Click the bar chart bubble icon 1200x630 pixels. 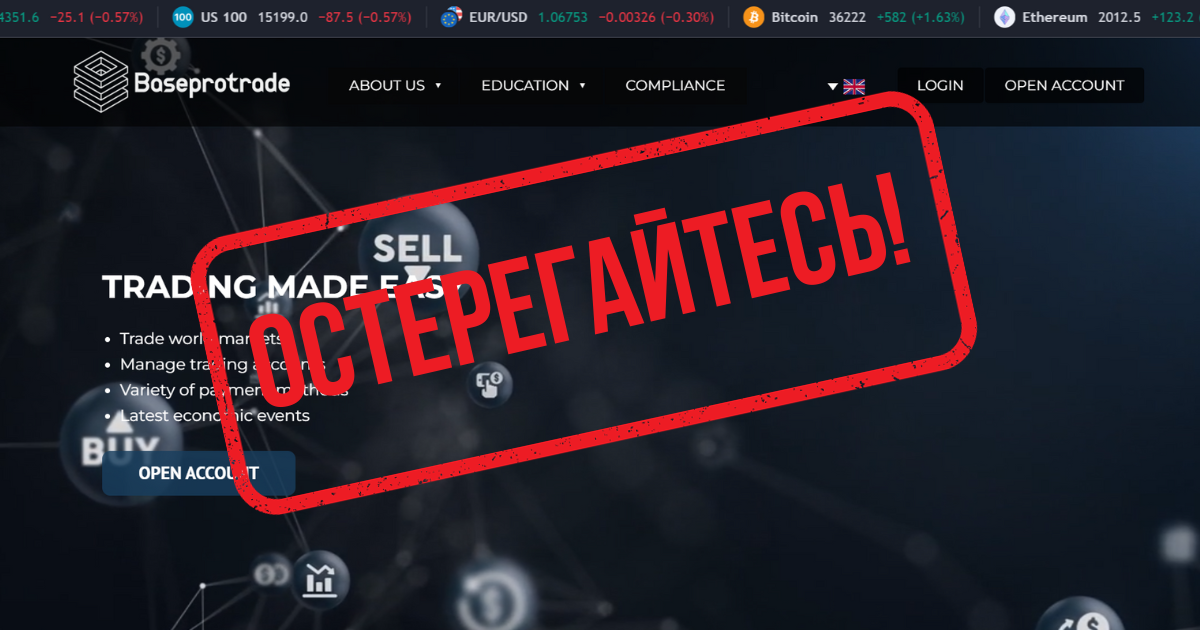321,578
